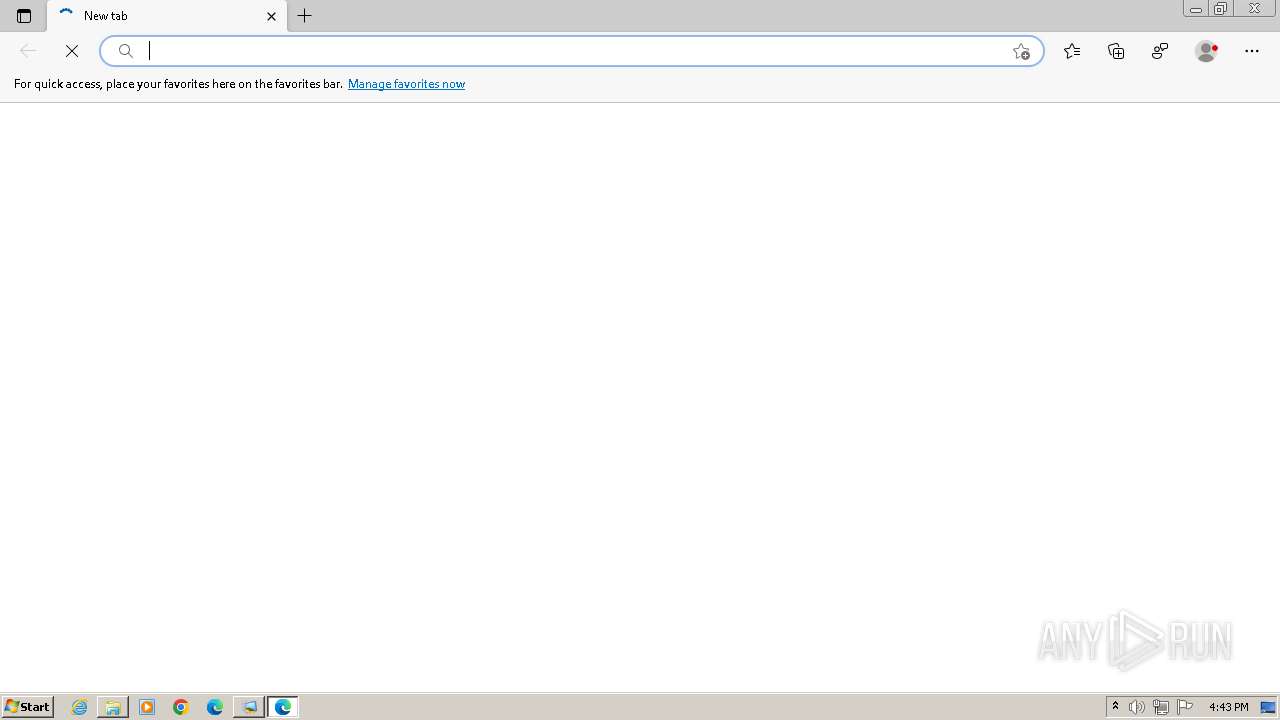Click Show desktop button in tray
This screenshot has height=720, width=1280.
tap(1268, 707)
